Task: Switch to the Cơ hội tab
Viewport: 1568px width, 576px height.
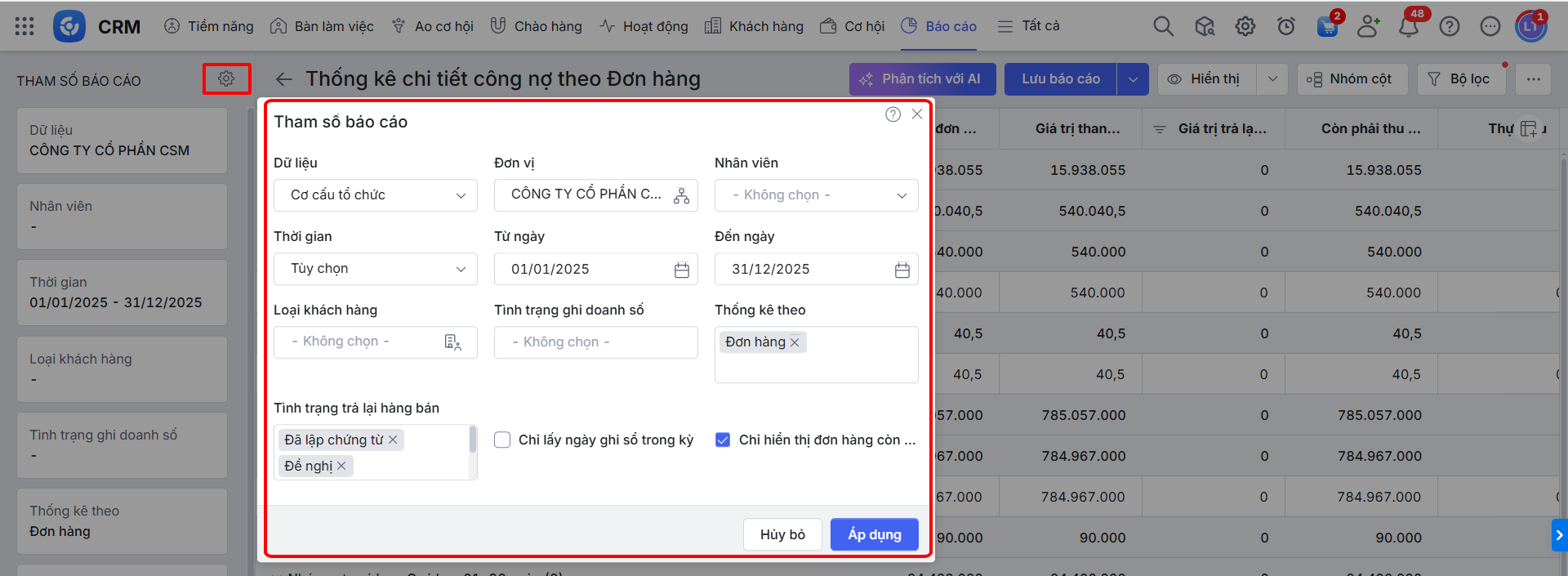Action: point(853,26)
